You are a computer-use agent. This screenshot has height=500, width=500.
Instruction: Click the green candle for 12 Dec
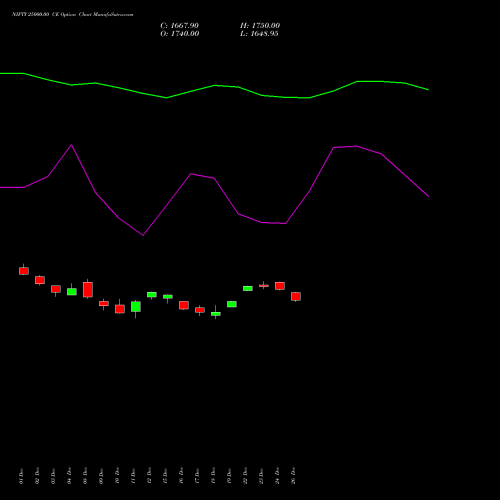tap(152, 295)
